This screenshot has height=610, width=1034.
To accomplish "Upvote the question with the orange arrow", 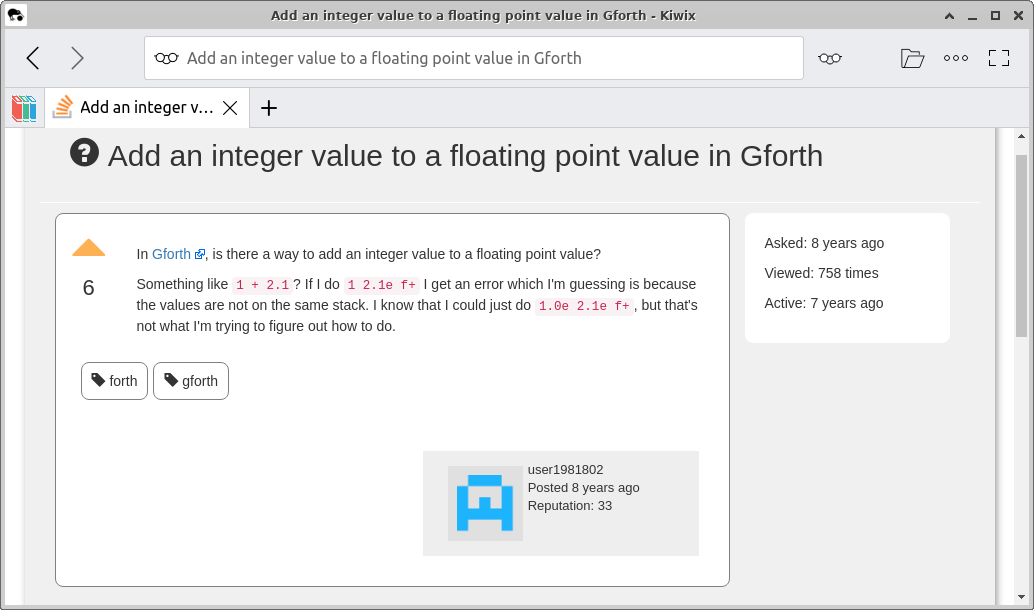I will pos(88,247).
